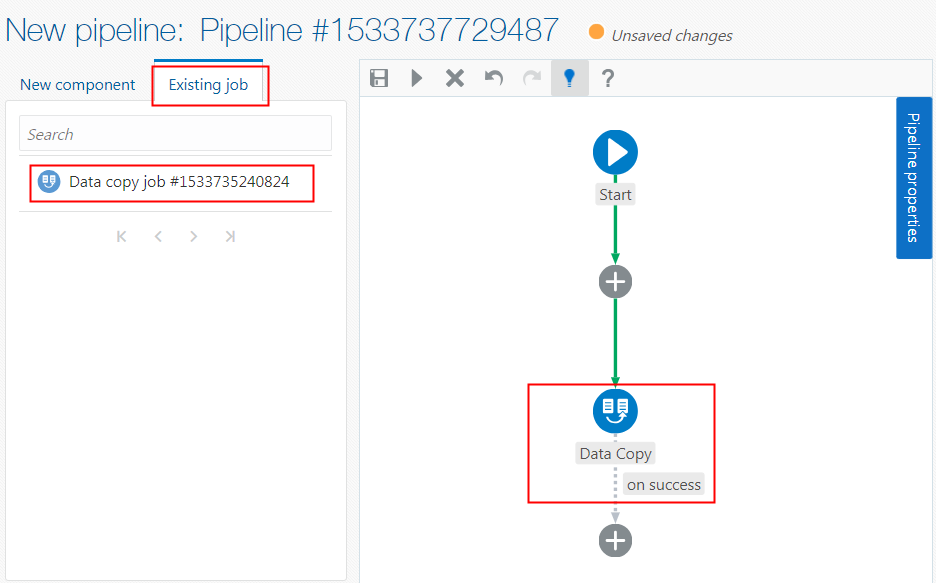The height and width of the screenshot is (583, 936).
Task: Click the on success connector label
Action: click(663, 484)
